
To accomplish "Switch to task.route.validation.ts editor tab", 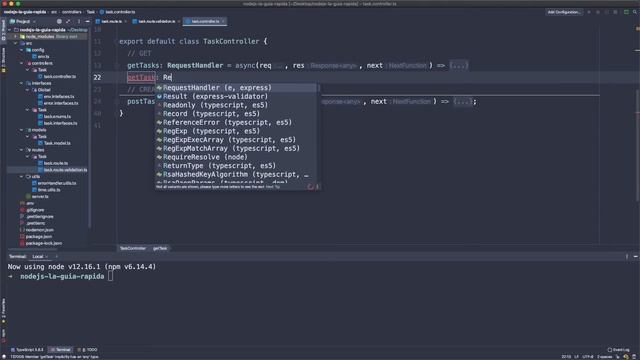I will coord(156,21).
